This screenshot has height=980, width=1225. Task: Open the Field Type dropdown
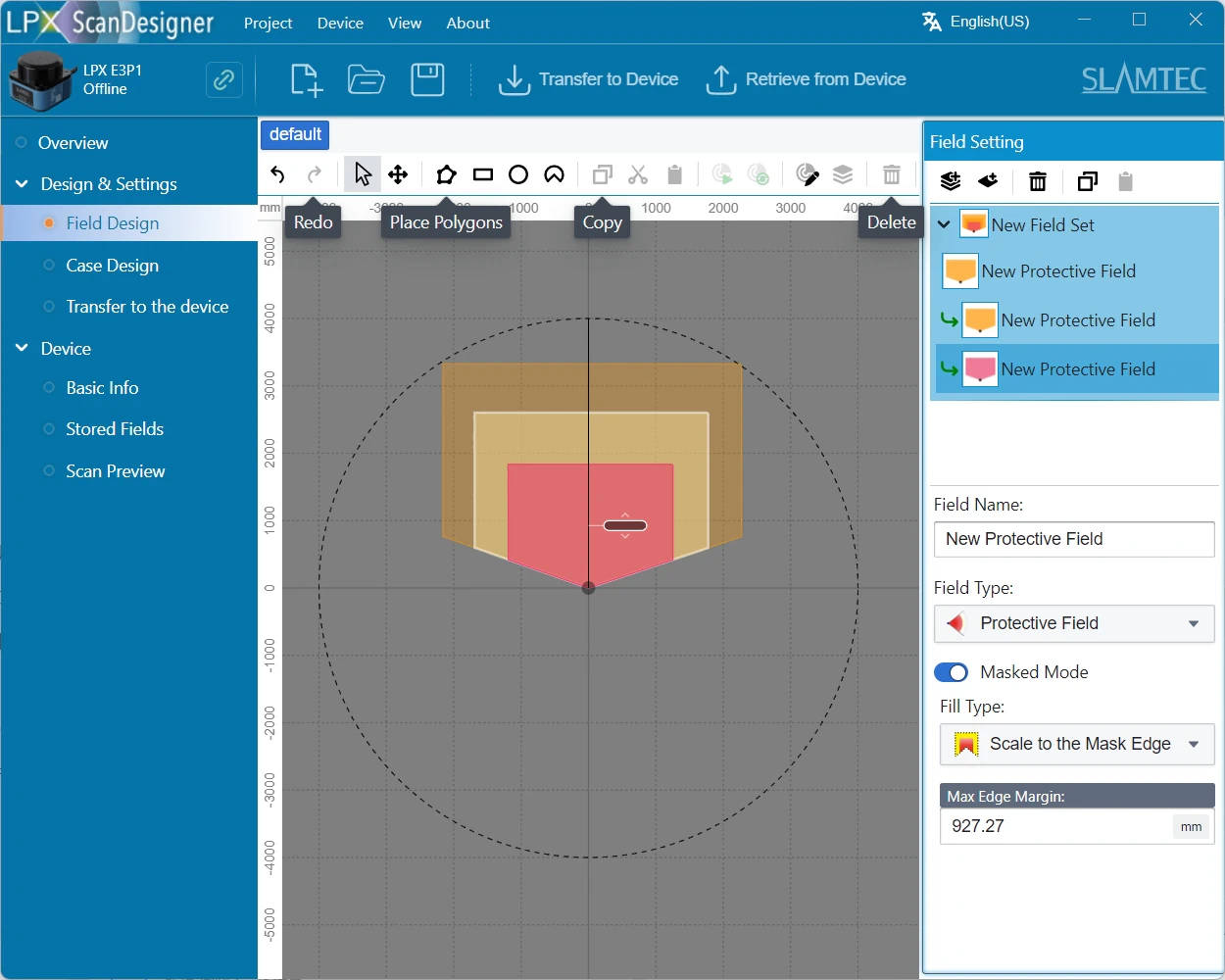(1074, 623)
